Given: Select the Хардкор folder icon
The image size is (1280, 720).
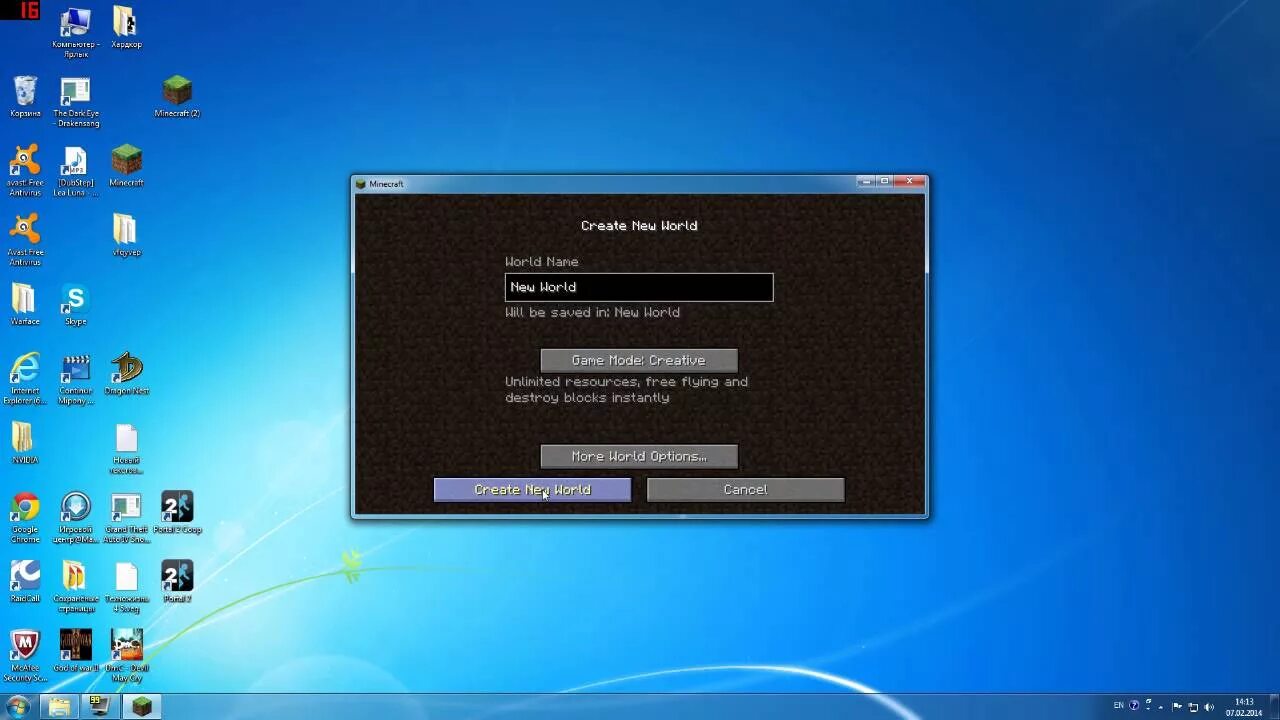Looking at the screenshot, I should pyautogui.click(x=126, y=27).
